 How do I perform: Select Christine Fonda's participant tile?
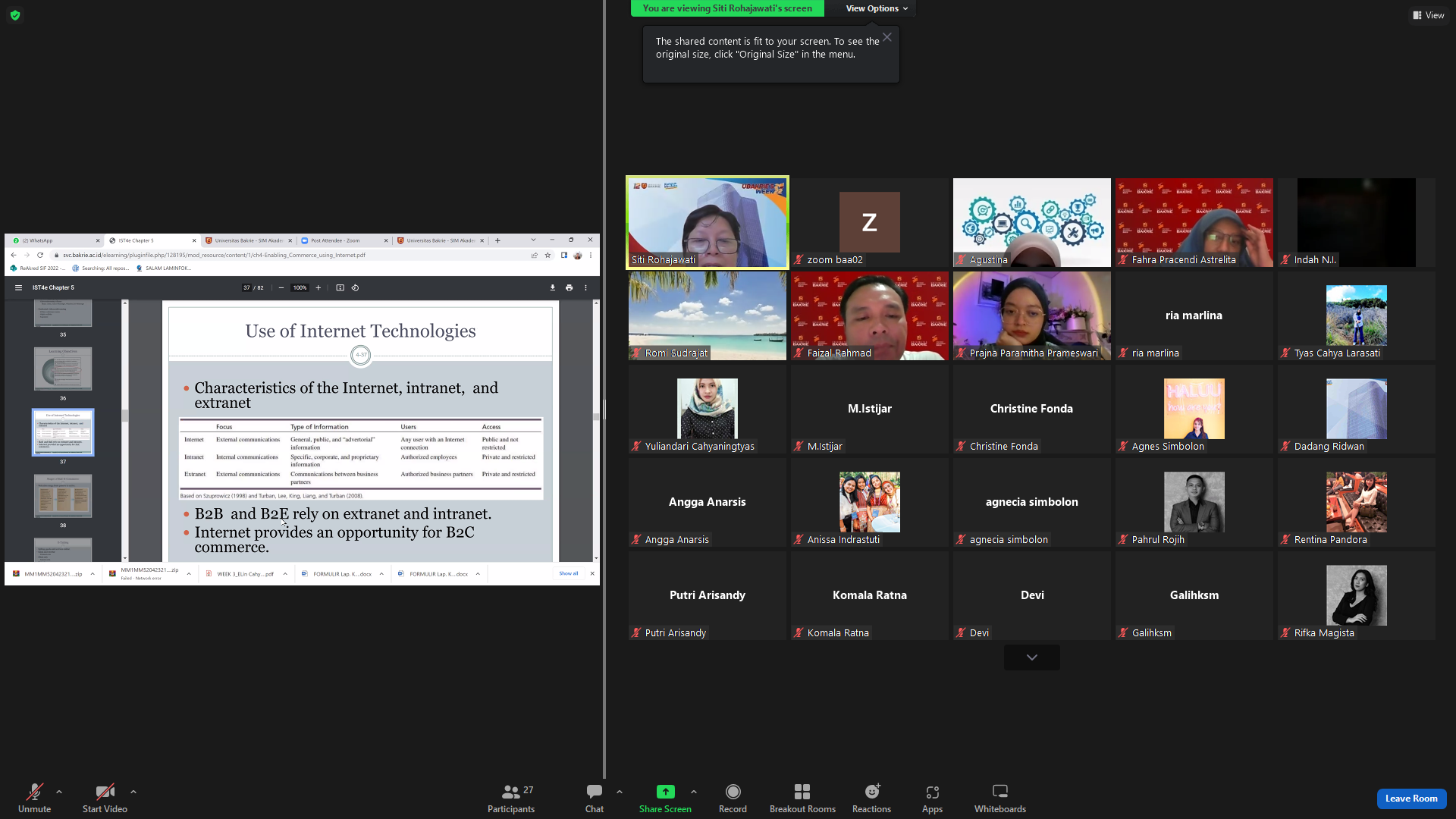1032,409
